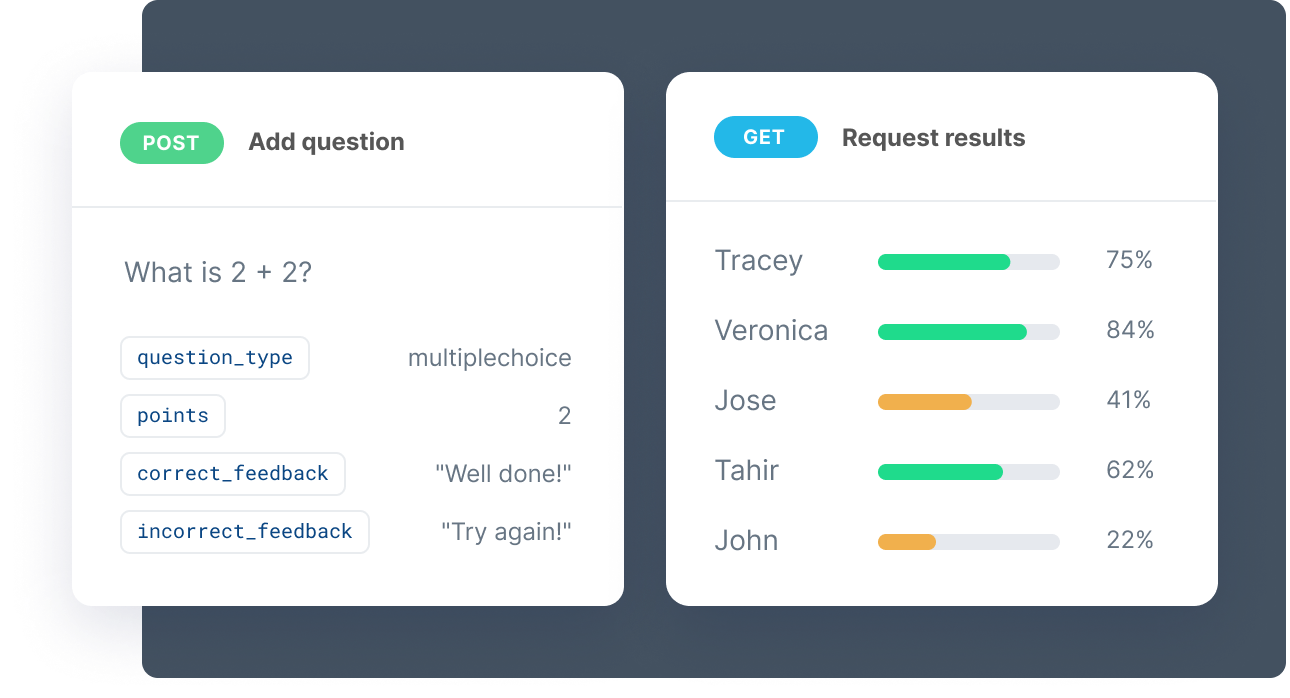The width and height of the screenshot is (1290, 698).
Task: Click the "Well done!" feedback value
Action: pos(503,474)
